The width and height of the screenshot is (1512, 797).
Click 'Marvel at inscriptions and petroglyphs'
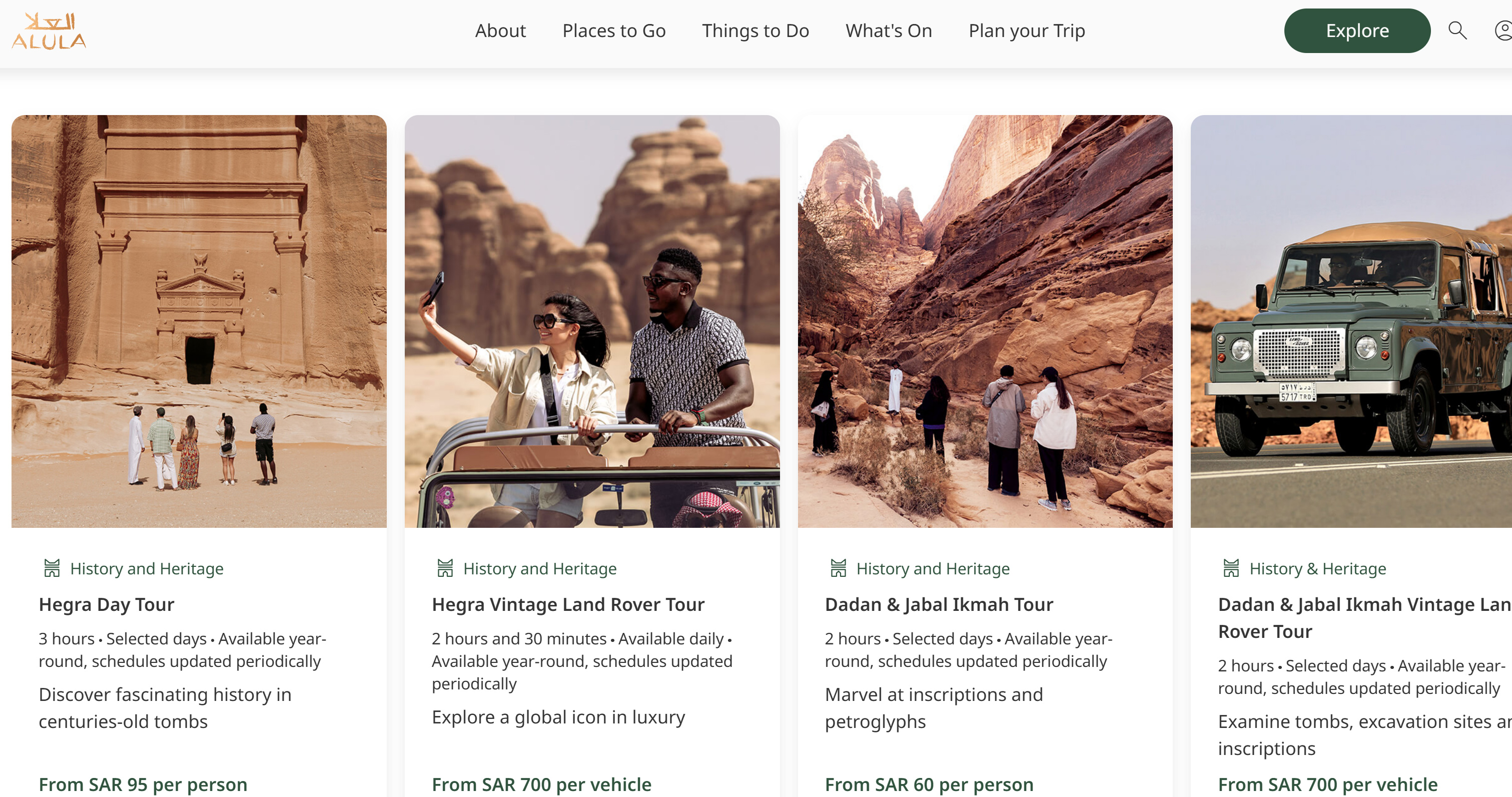tap(934, 708)
